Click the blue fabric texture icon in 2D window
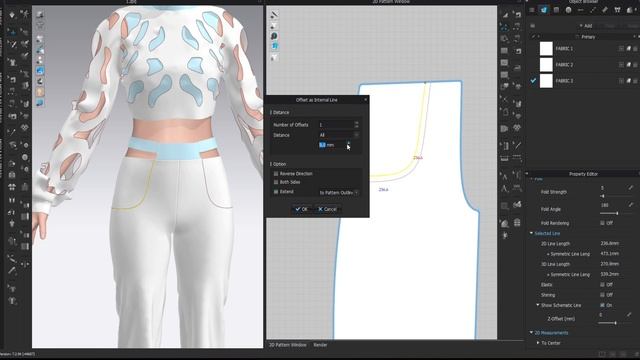Viewport: 640px width, 360px height. [x=274, y=46]
